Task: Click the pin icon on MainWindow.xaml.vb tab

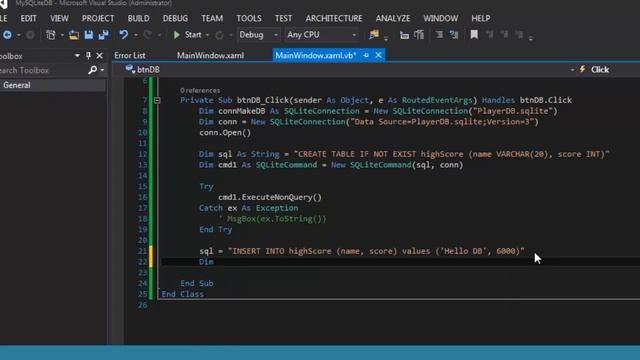Action: (366, 55)
